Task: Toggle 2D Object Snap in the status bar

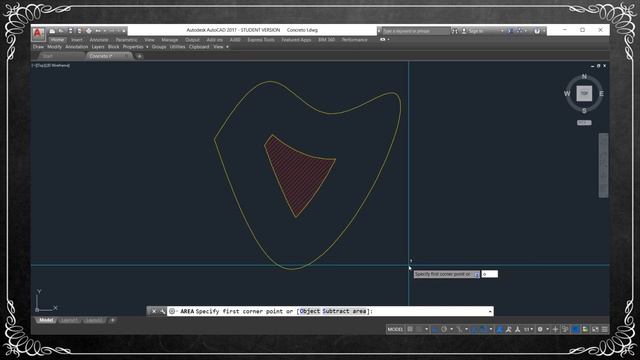Action: tap(483, 329)
